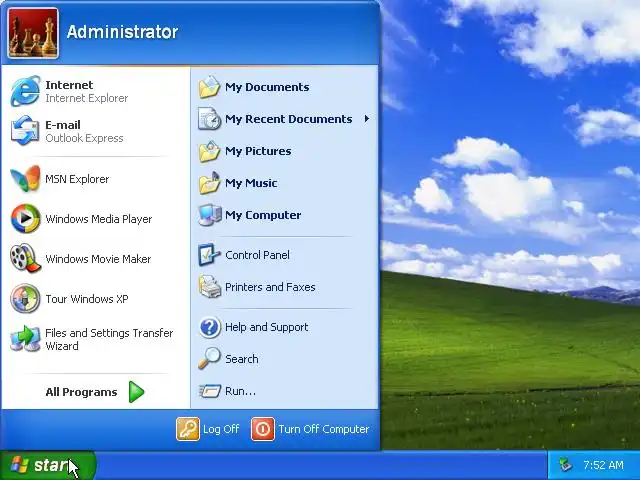Click the Printers and Faxes icon
The image size is (640, 480).
(x=210, y=287)
